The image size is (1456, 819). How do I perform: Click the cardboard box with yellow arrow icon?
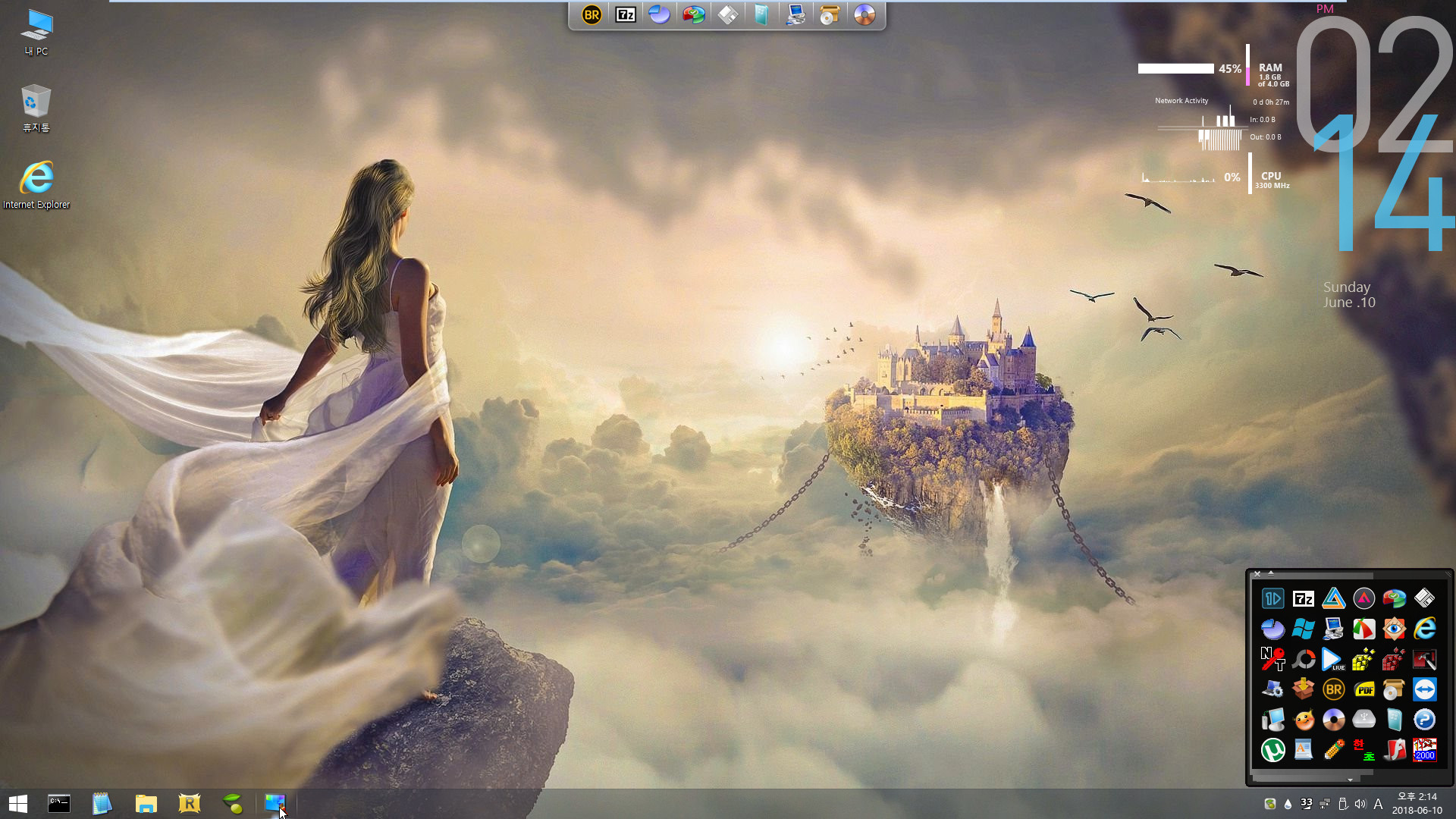(1304, 689)
